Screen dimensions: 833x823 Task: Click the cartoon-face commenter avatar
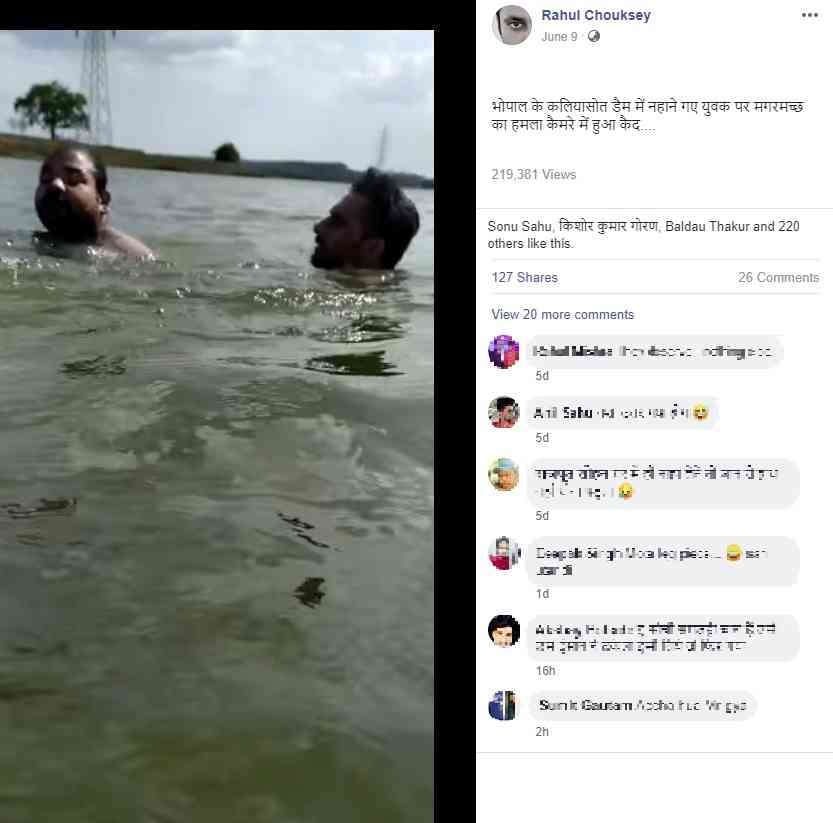click(x=504, y=631)
